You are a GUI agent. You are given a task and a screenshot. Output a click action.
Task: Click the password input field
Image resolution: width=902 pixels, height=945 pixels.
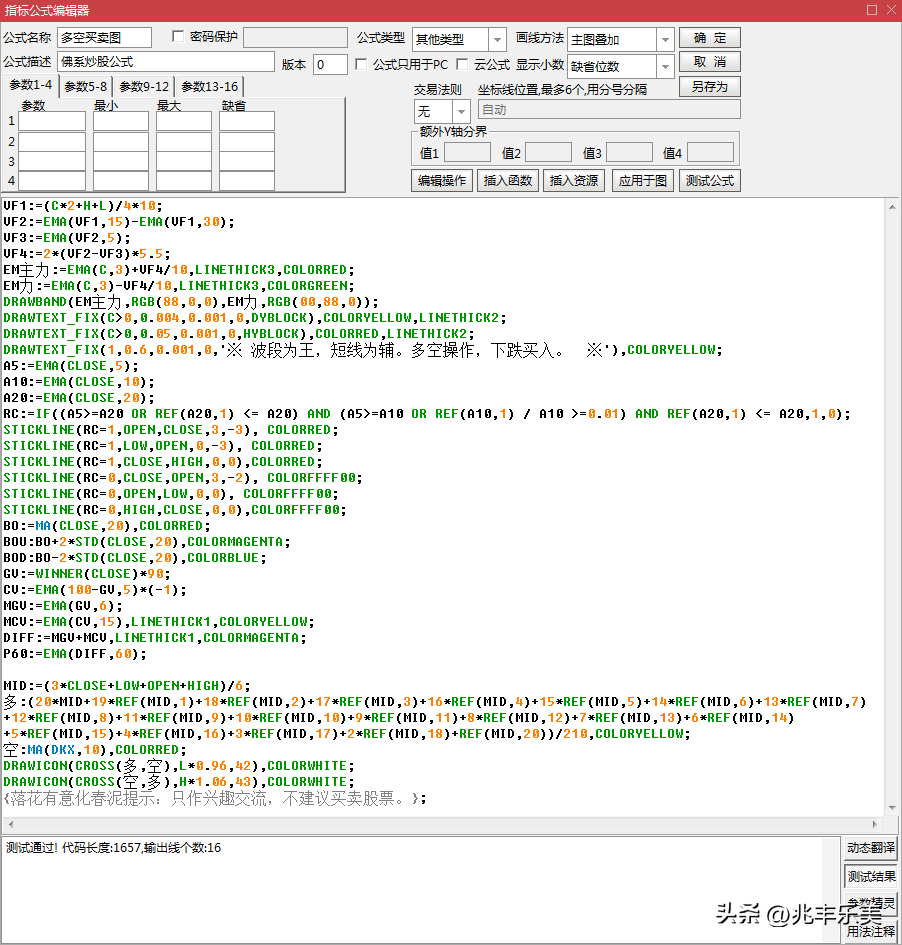[x=295, y=37]
